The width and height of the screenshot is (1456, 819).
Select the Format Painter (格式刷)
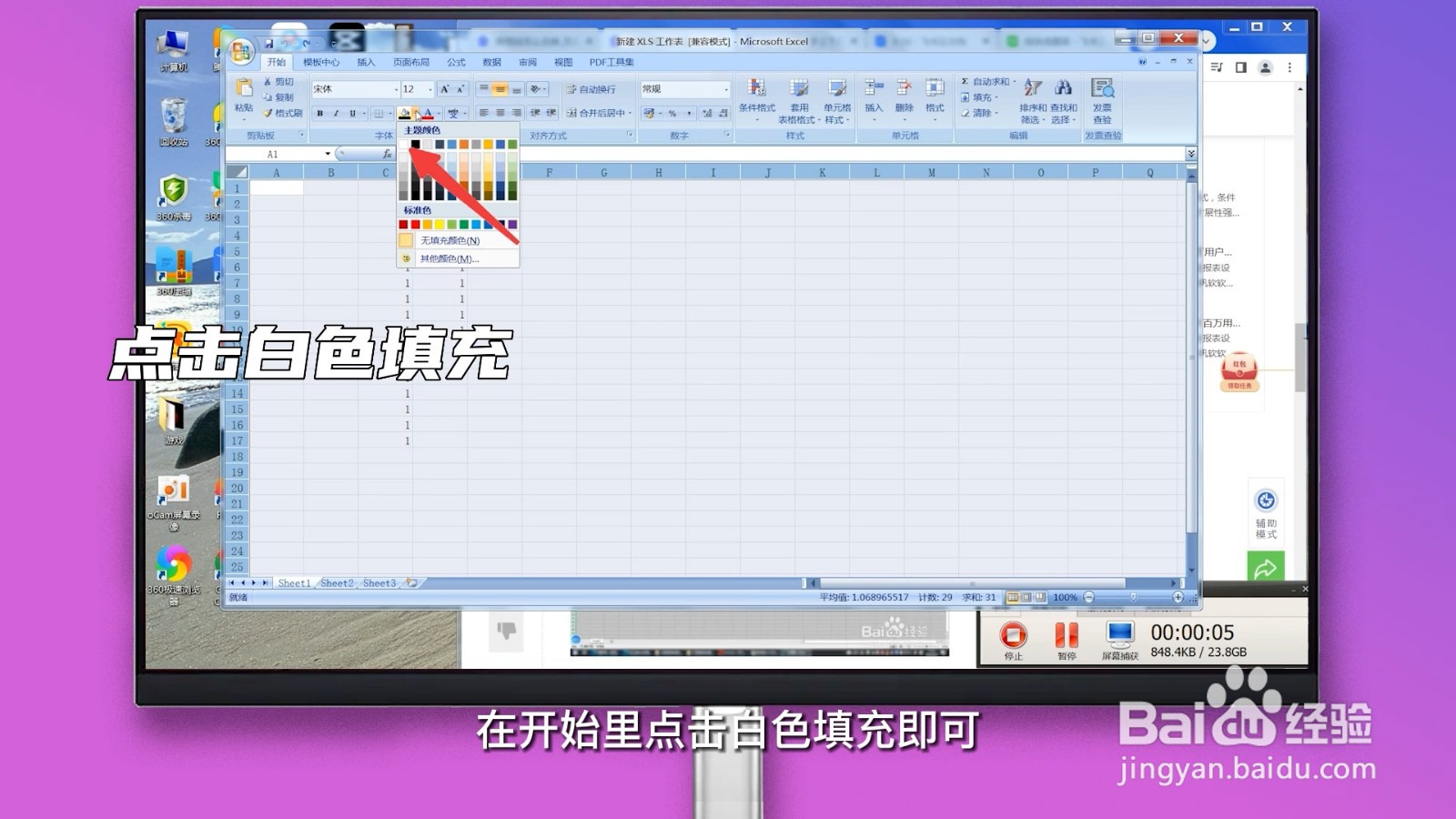click(283, 113)
